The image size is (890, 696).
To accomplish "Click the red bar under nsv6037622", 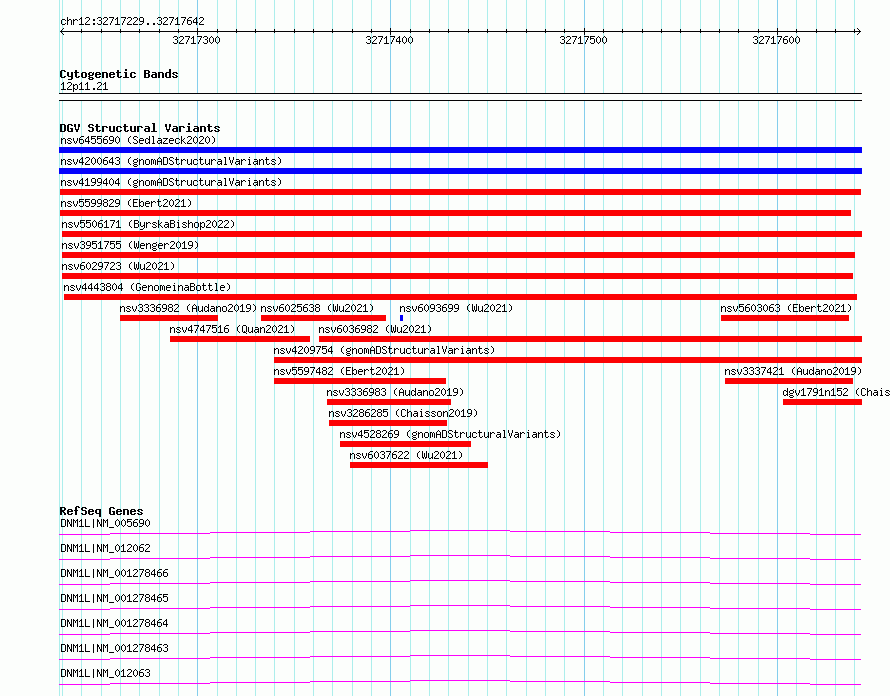I will click(419, 465).
